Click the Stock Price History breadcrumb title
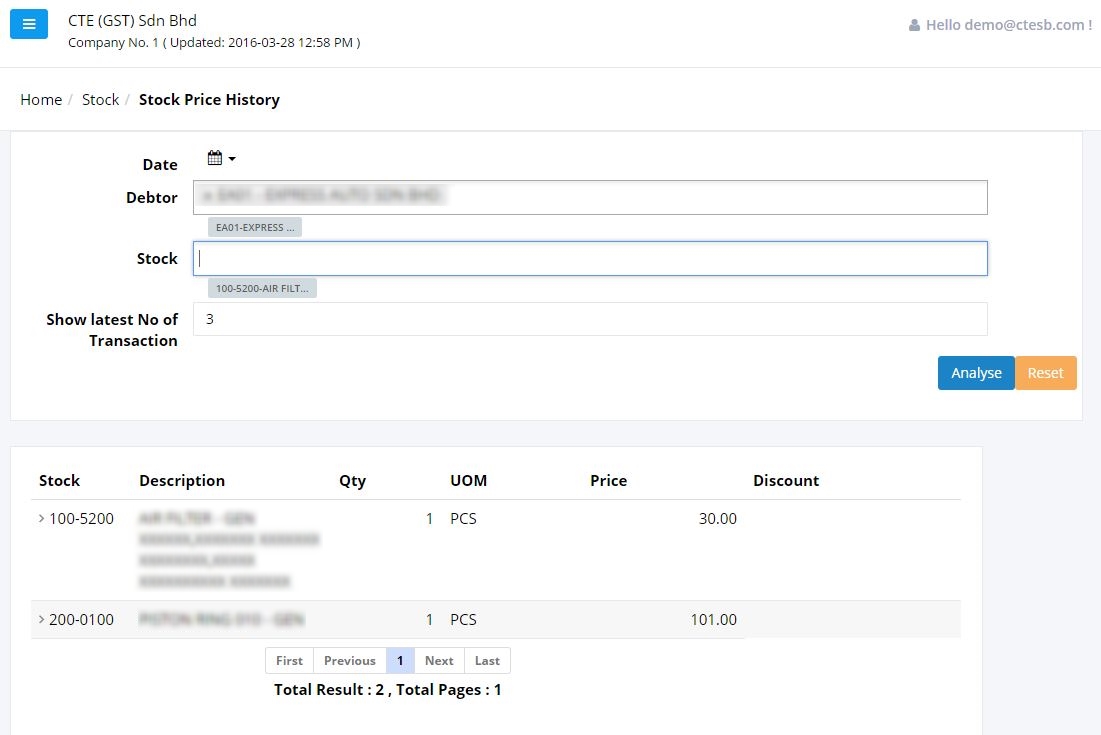This screenshot has width=1101, height=735. point(209,100)
